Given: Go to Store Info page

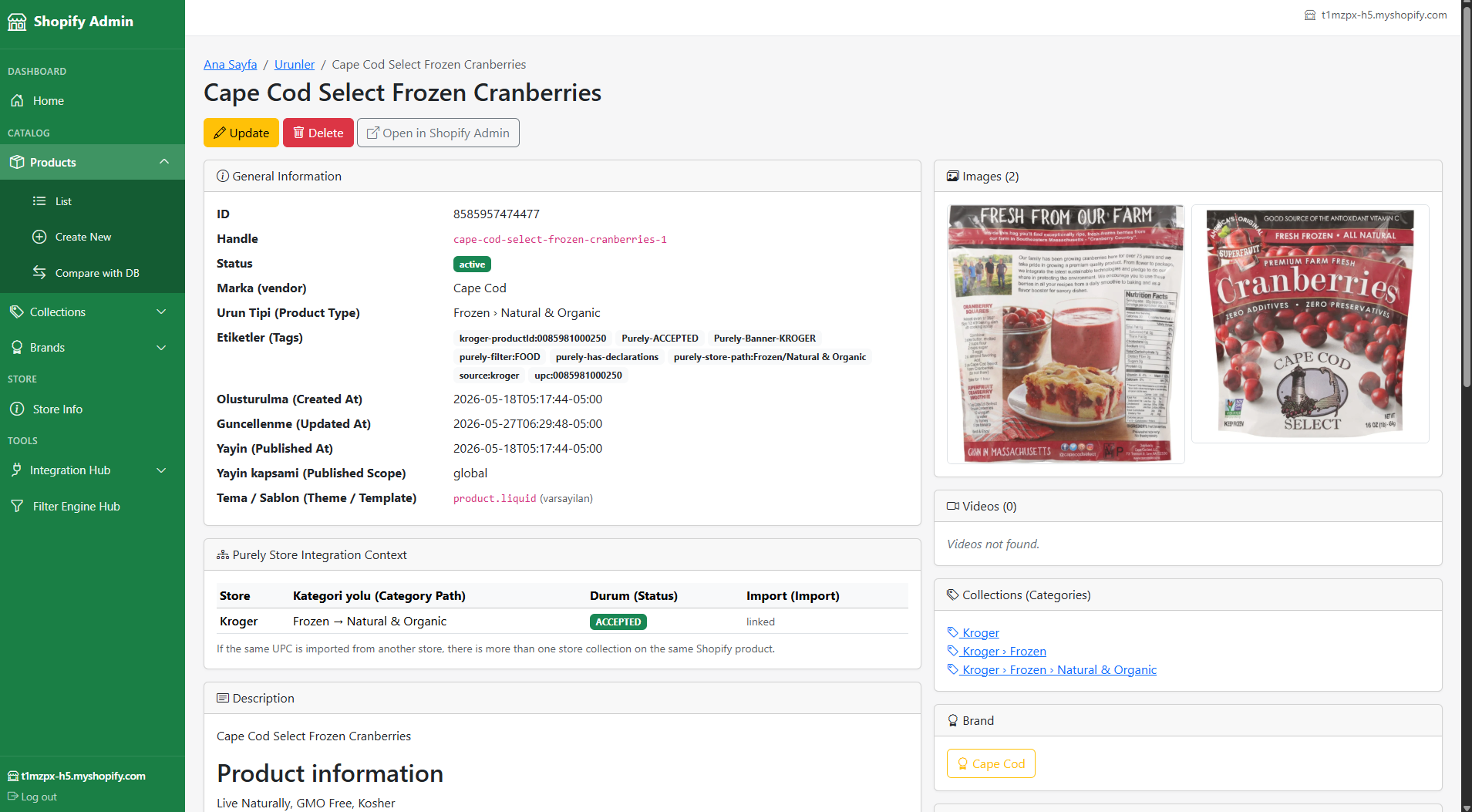Looking at the screenshot, I should [x=93, y=409].
